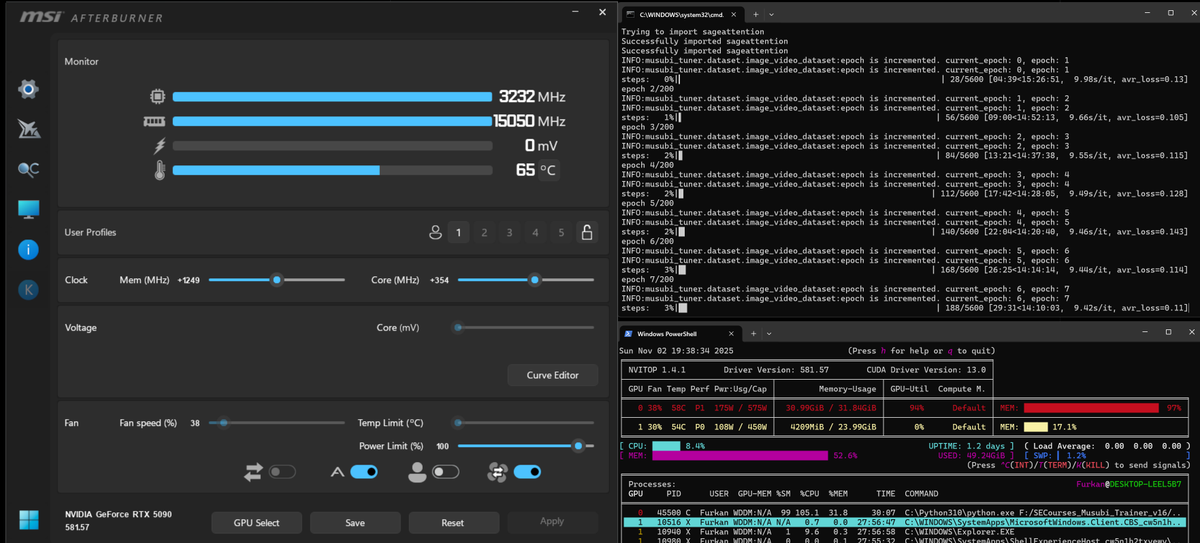Select user profile 2
Image resolution: width=1200 pixels, height=543 pixels.
484,232
